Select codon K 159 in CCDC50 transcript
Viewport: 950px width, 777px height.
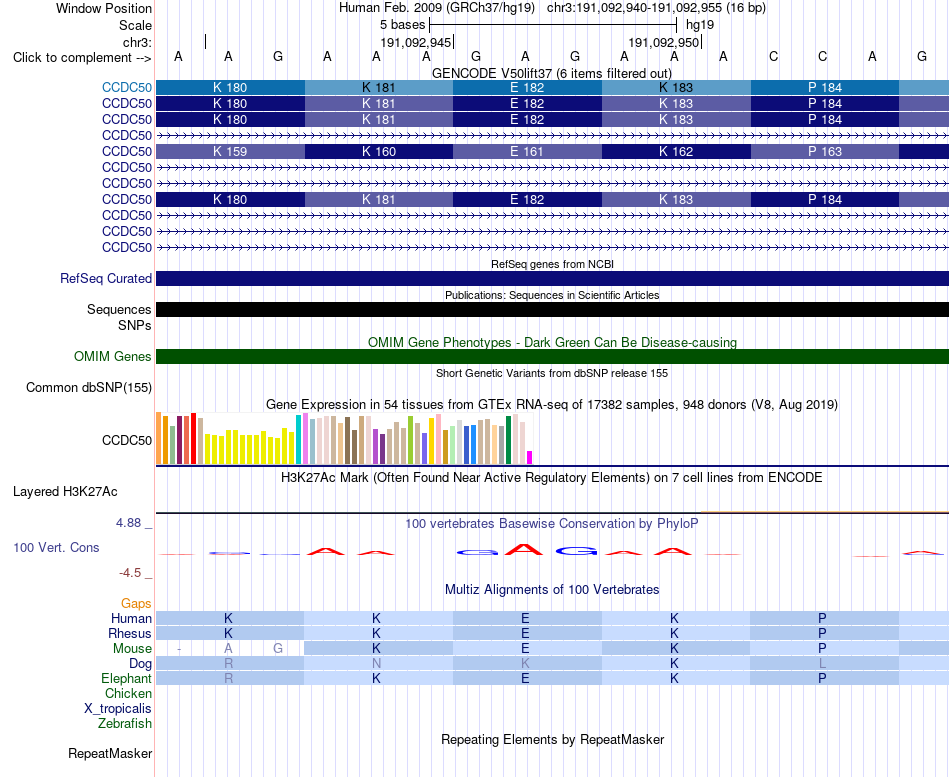pos(230,152)
